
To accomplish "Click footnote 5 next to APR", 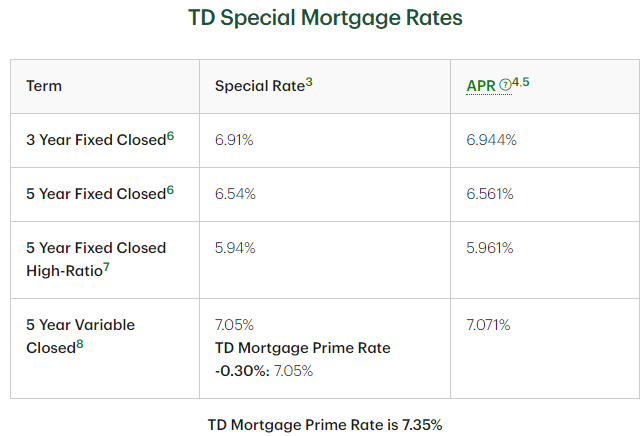I will (x=525, y=81).
